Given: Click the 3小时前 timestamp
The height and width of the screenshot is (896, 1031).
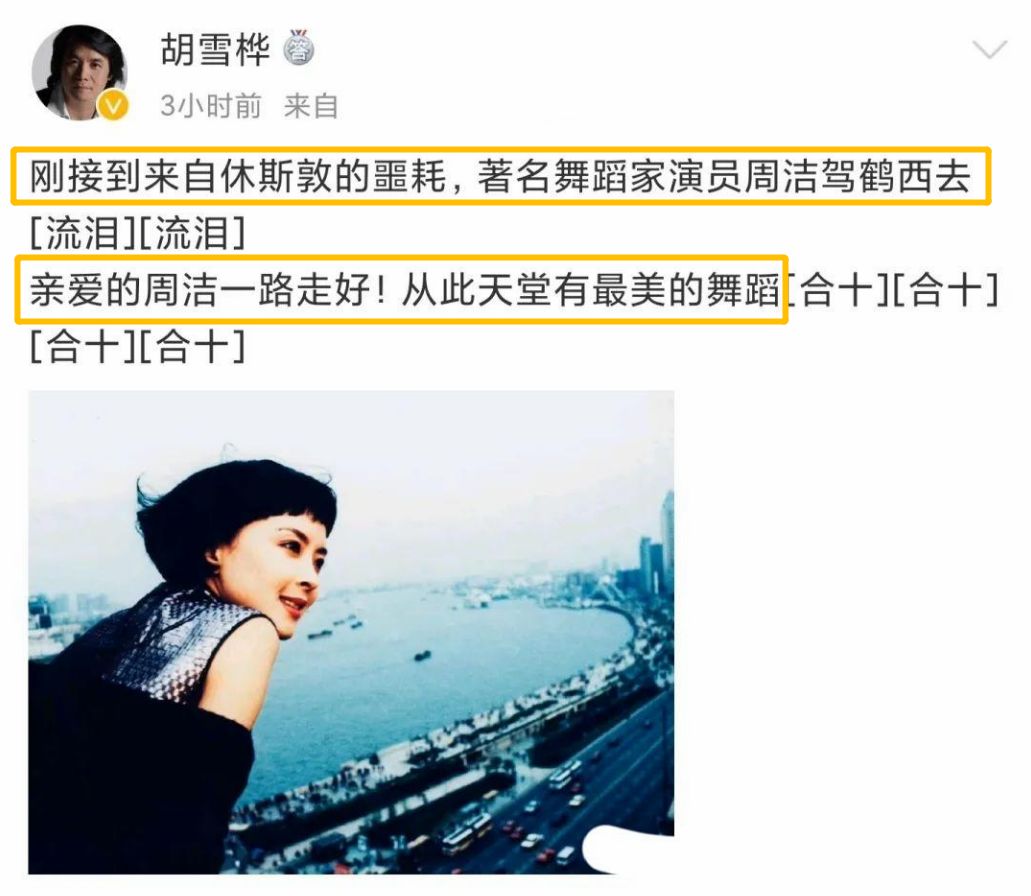Looking at the screenshot, I should click(x=211, y=106).
